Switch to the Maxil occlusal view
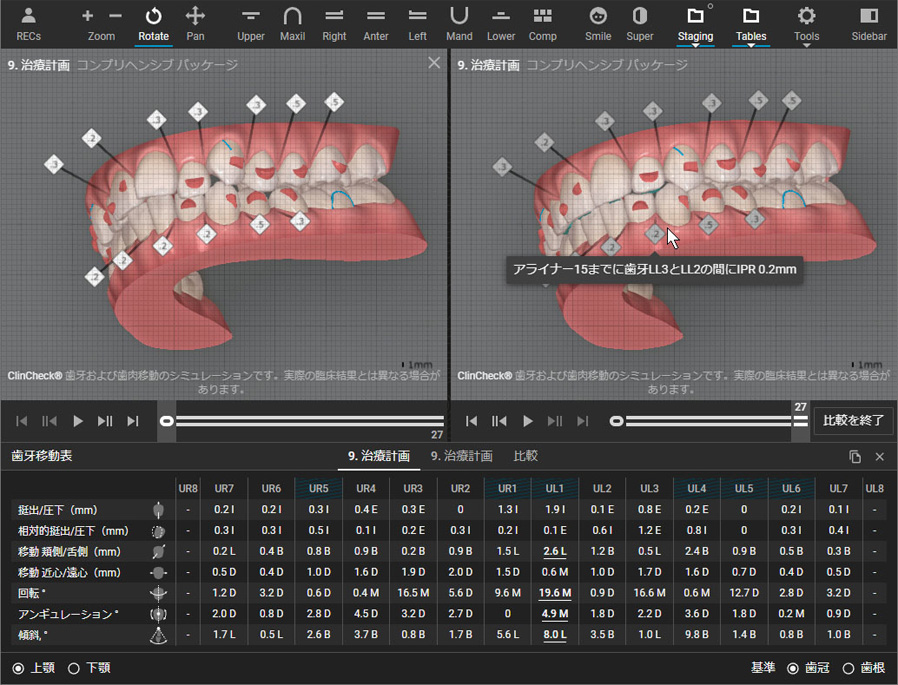The height and width of the screenshot is (685, 898). (x=292, y=24)
